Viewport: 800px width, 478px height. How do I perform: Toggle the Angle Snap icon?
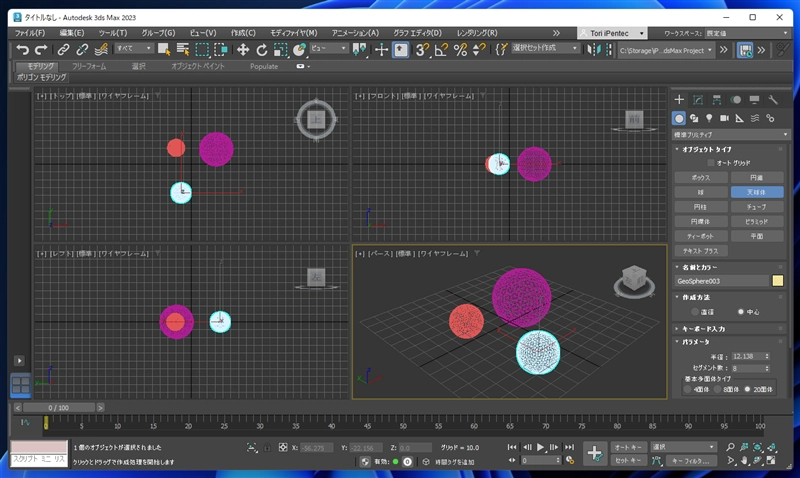point(441,49)
